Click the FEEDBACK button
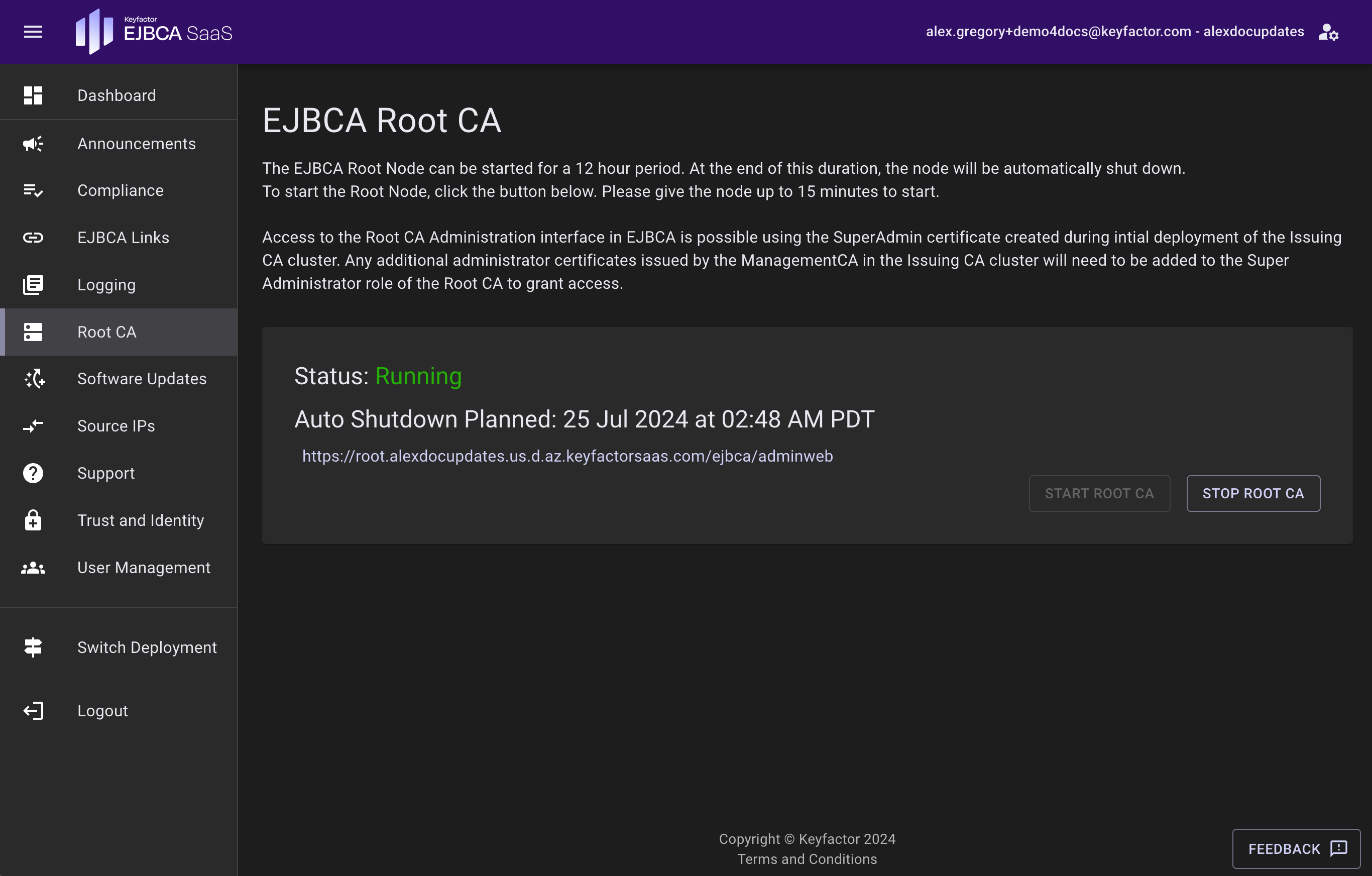Screen dimensions: 1372x876 (1296, 849)
